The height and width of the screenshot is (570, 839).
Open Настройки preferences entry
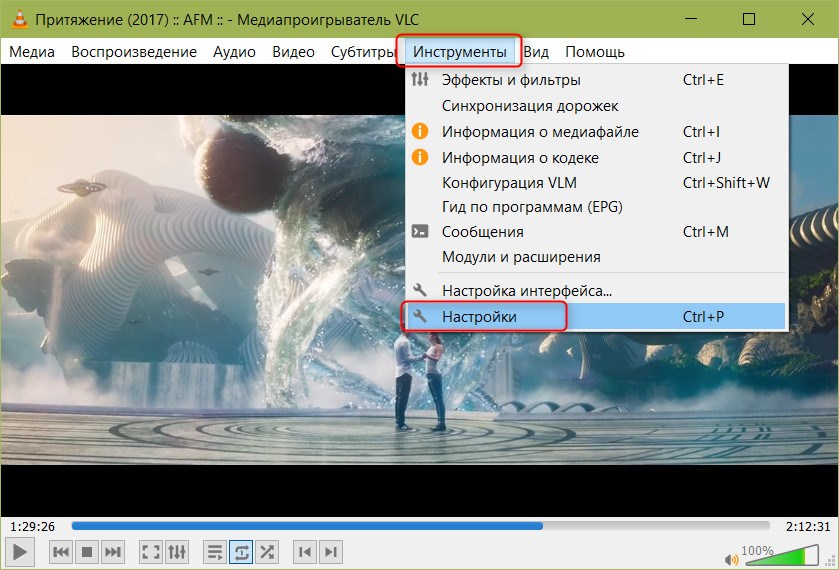pyautogui.click(x=595, y=316)
